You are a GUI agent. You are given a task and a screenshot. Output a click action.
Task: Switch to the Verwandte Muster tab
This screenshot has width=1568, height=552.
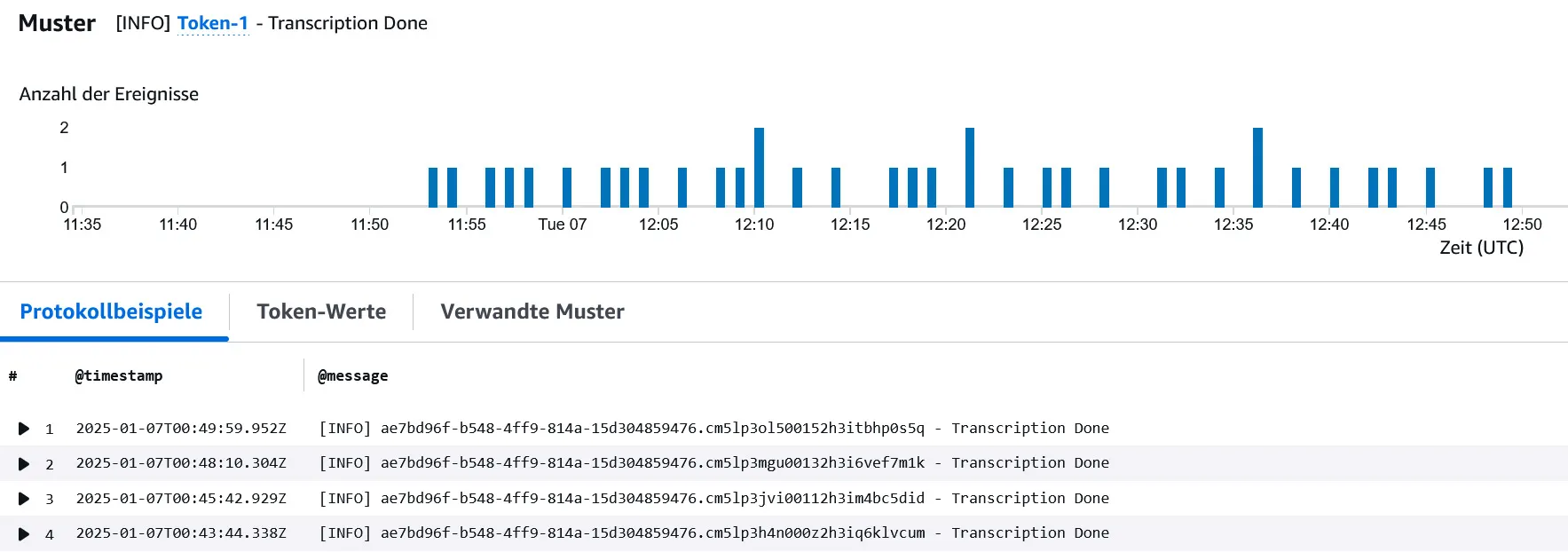click(531, 311)
